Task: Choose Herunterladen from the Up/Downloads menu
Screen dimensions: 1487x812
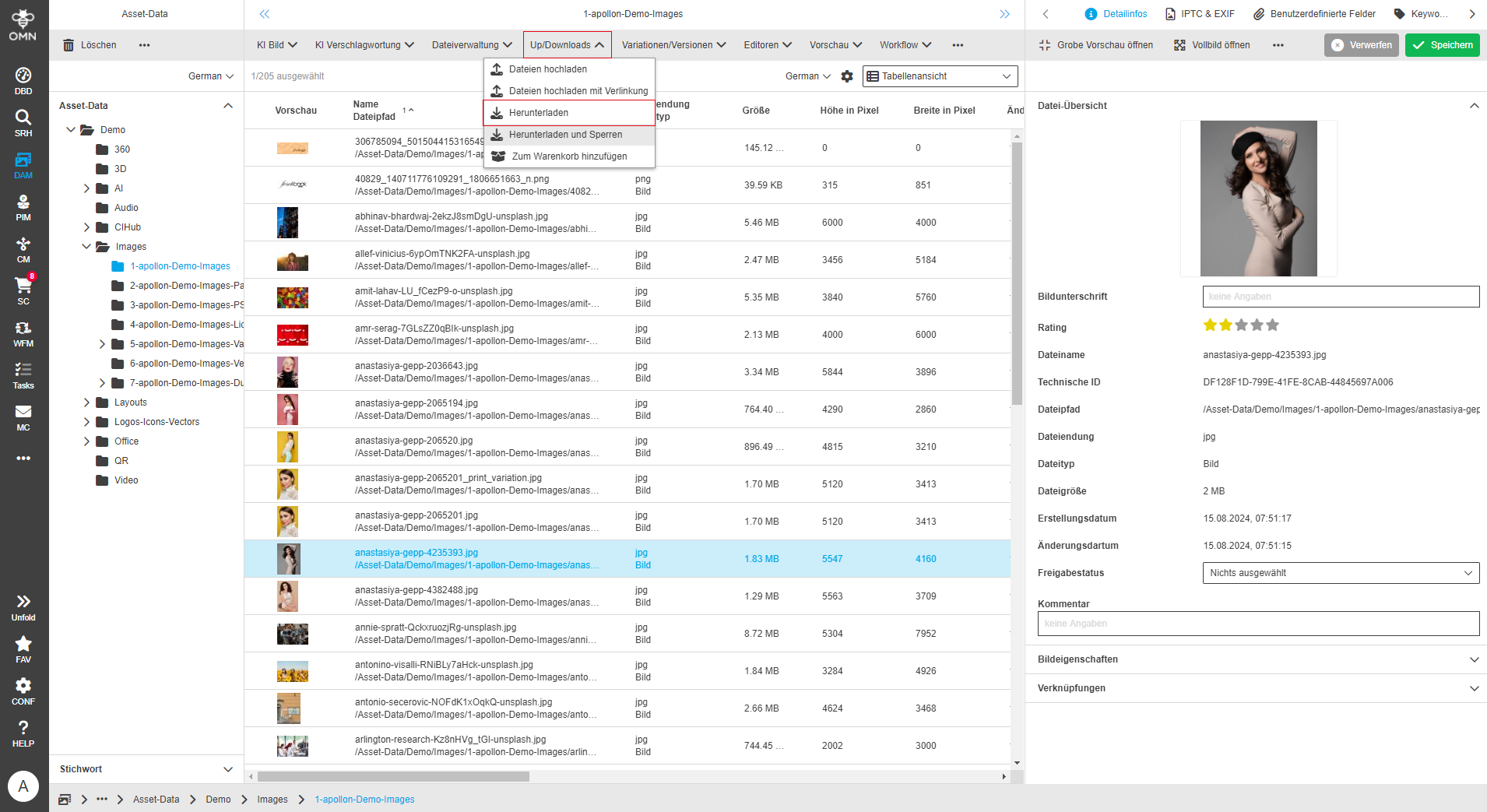Action: (539, 113)
